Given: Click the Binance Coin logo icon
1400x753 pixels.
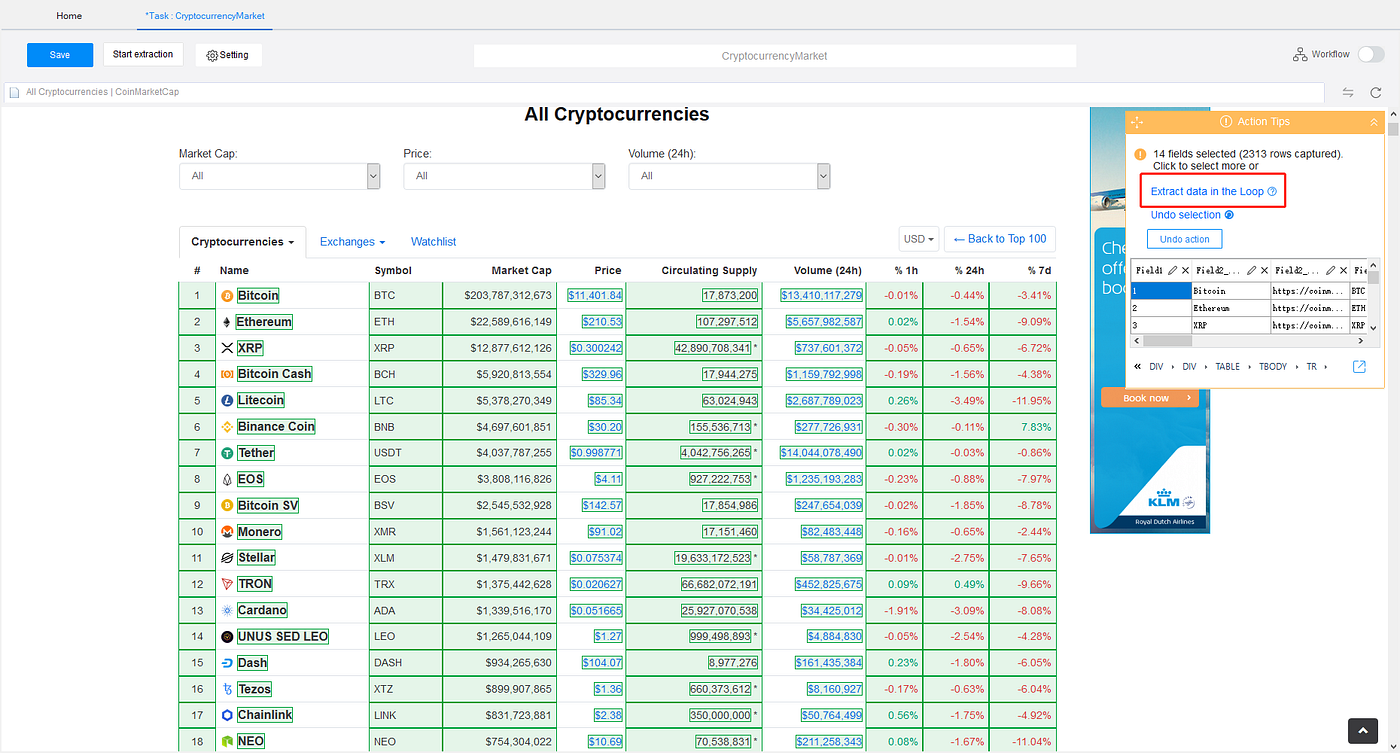Looking at the screenshot, I should 227,427.
